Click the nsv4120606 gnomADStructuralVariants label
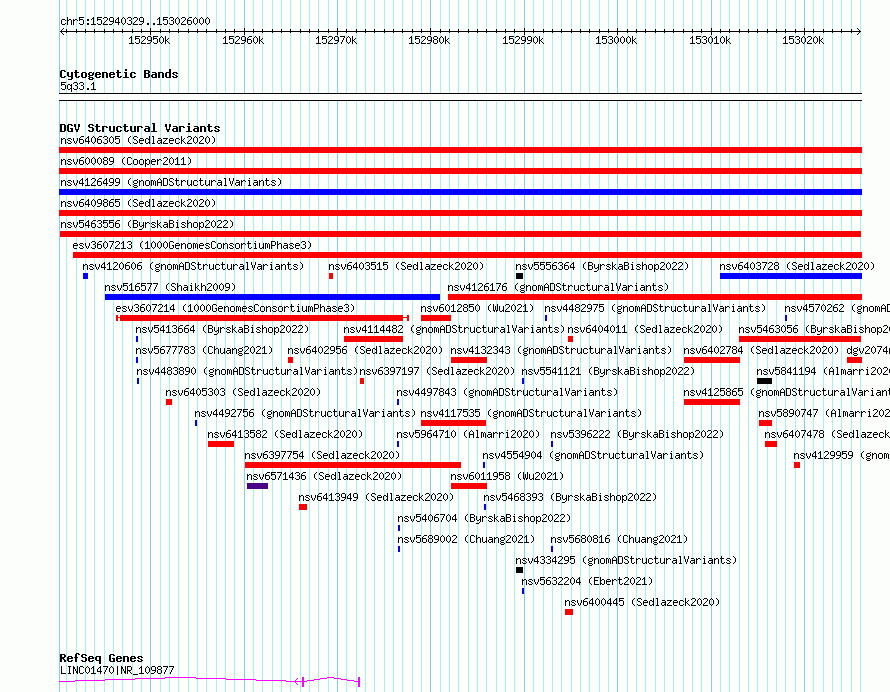This screenshot has width=890, height=692. [x=193, y=266]
